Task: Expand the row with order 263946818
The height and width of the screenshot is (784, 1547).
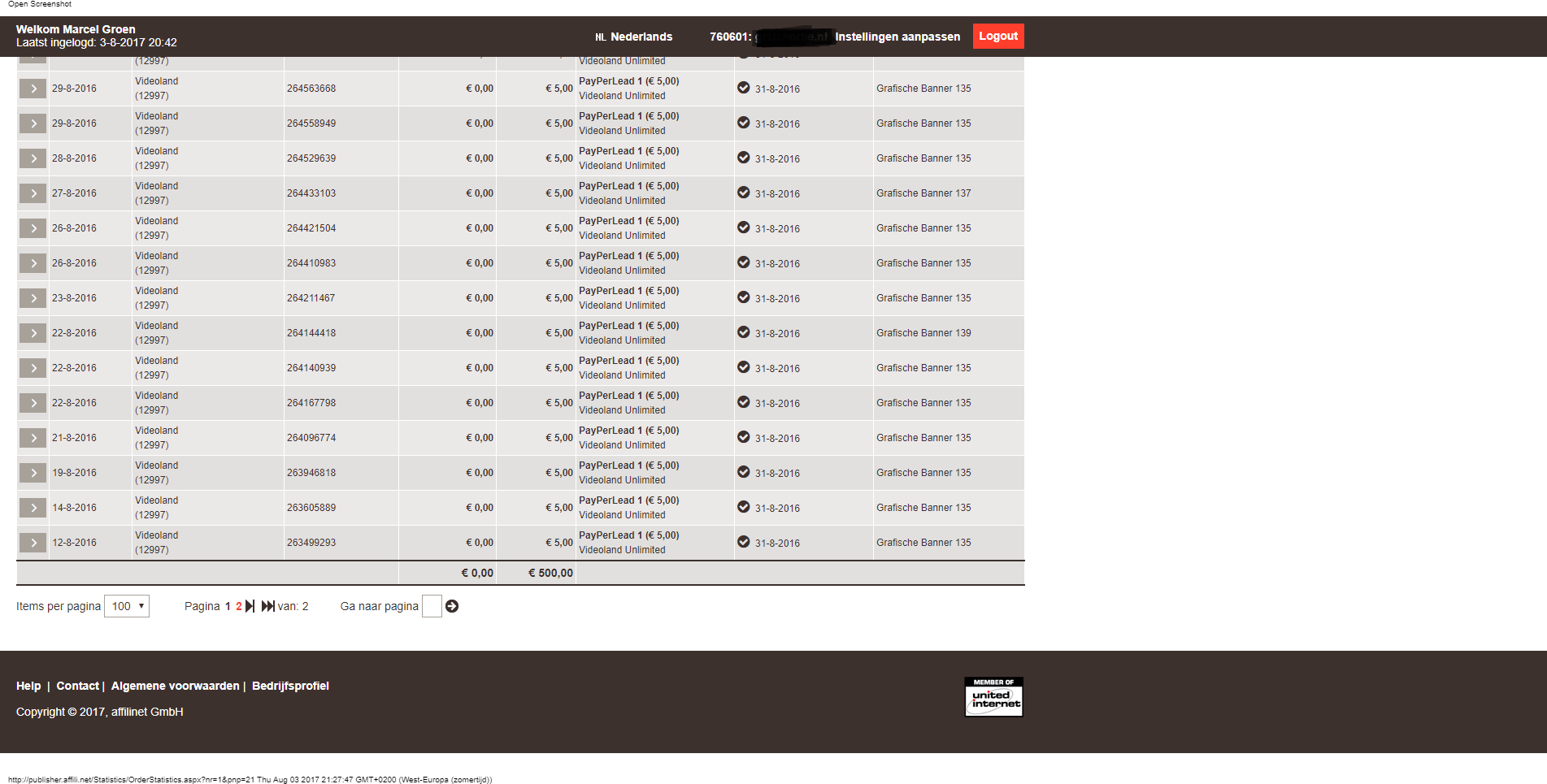Action: pyautogui.click(x=33, y=473)
